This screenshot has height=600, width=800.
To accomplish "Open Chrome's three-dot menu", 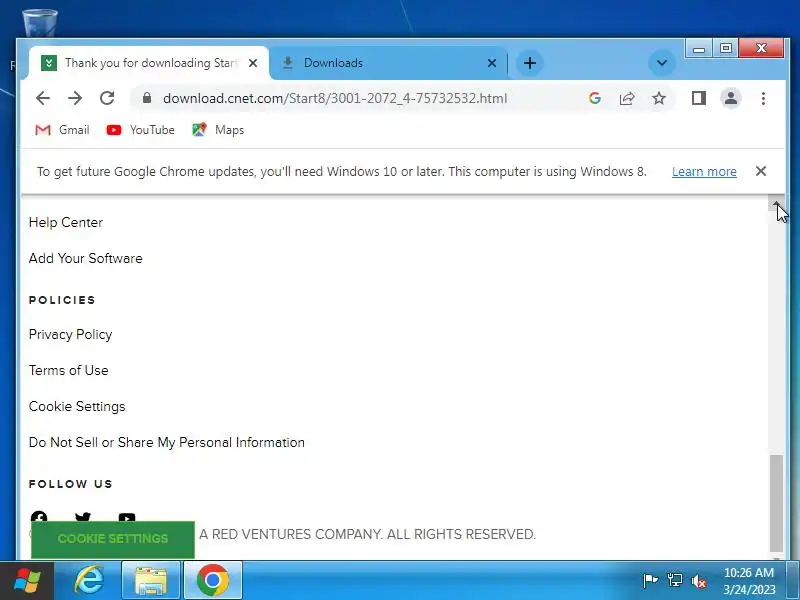I will coord(763,98).
